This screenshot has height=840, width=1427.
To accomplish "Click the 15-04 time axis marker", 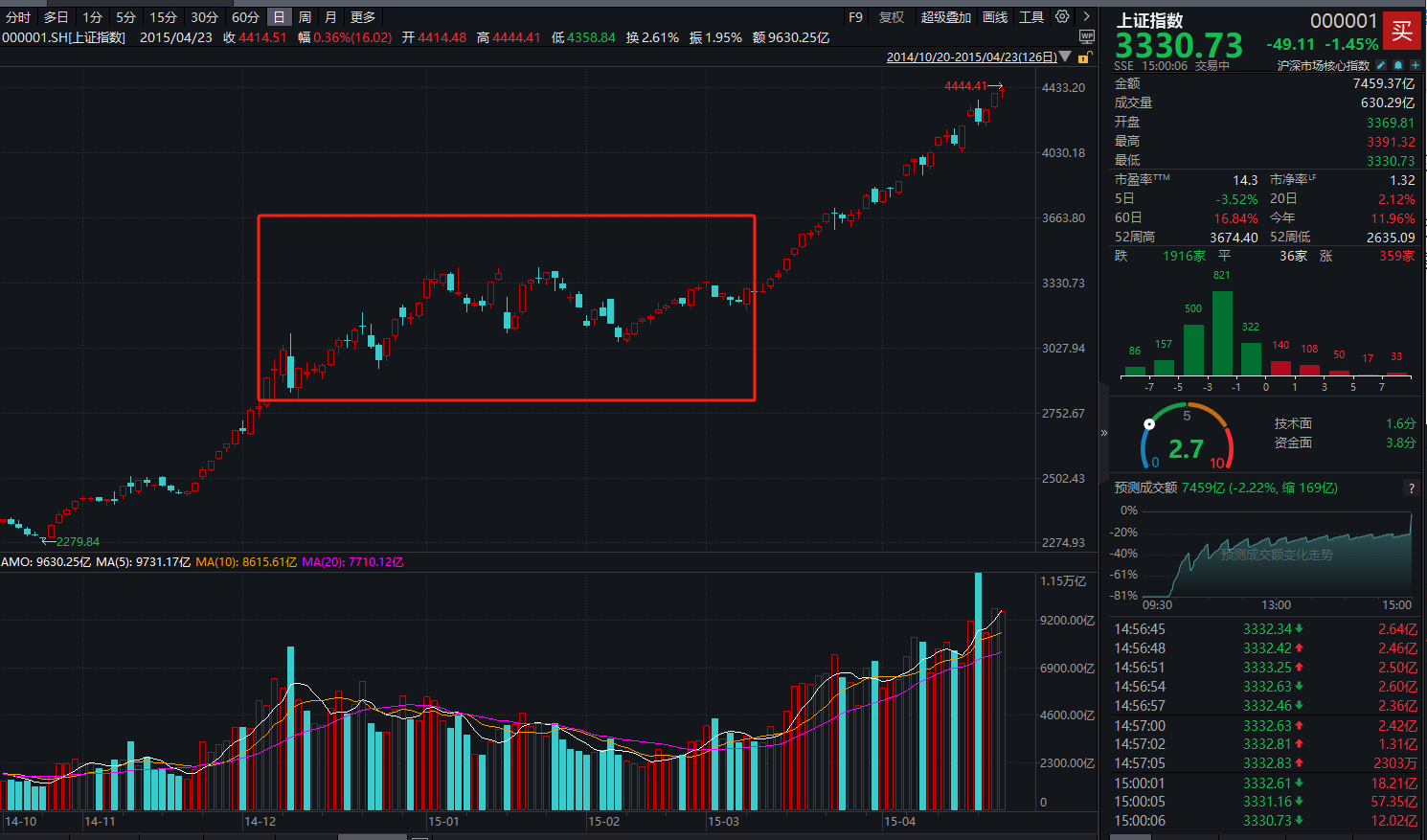I will (899, 822).
